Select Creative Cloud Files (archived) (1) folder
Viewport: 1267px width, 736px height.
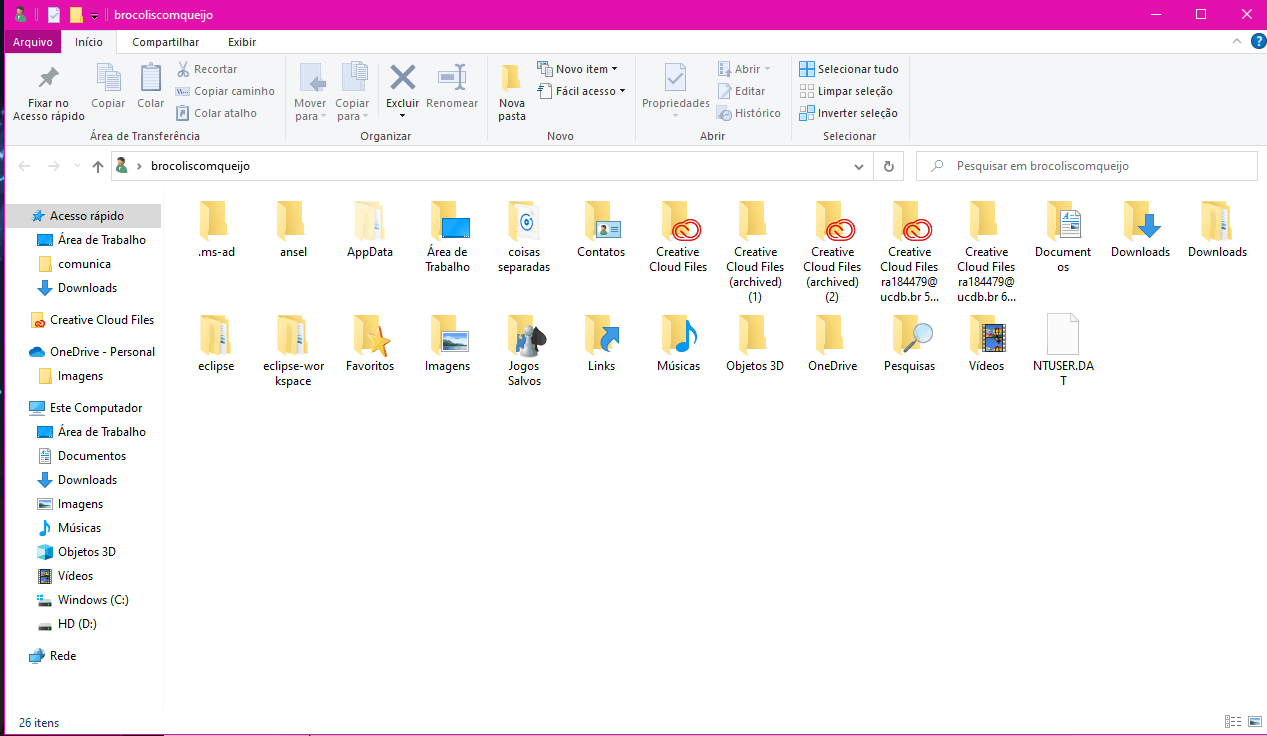(x=755, y=252)
